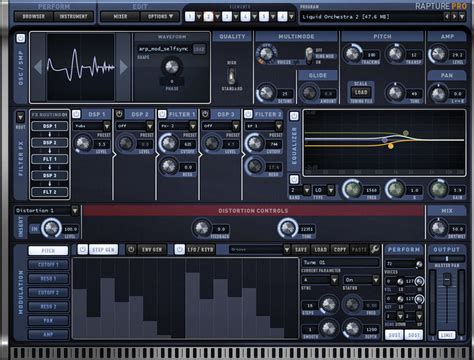474x360 pixels.
Task: Click Filter 1 Reso knob
Action: tap(169, 166)
